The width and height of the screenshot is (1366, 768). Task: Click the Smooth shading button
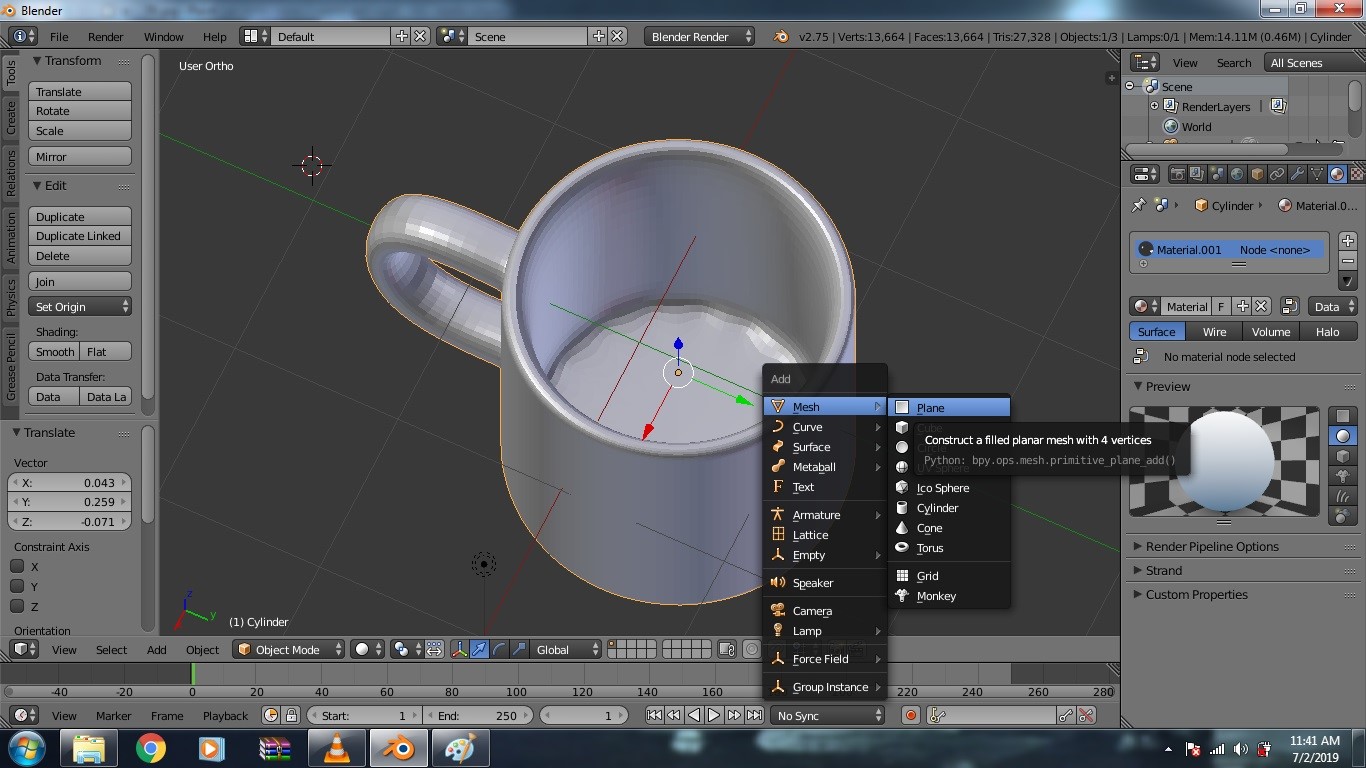(x=54, y=352)
